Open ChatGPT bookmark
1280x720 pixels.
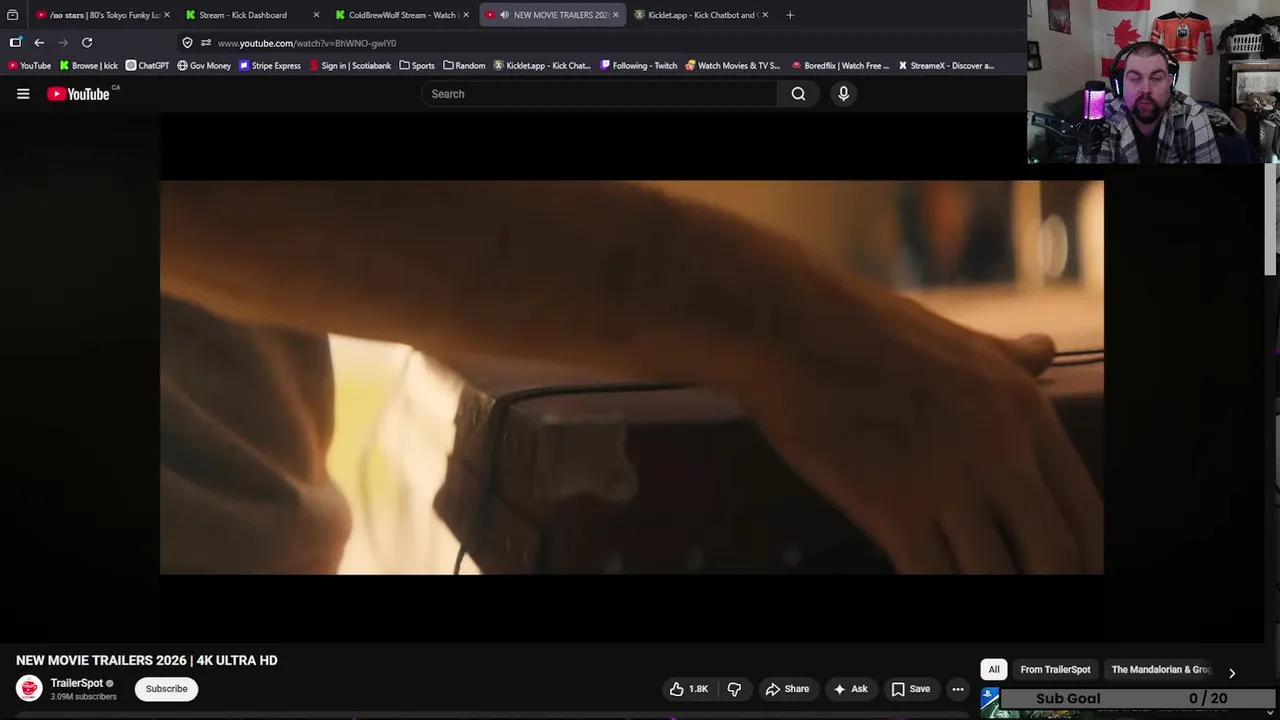tap(147, 66)
